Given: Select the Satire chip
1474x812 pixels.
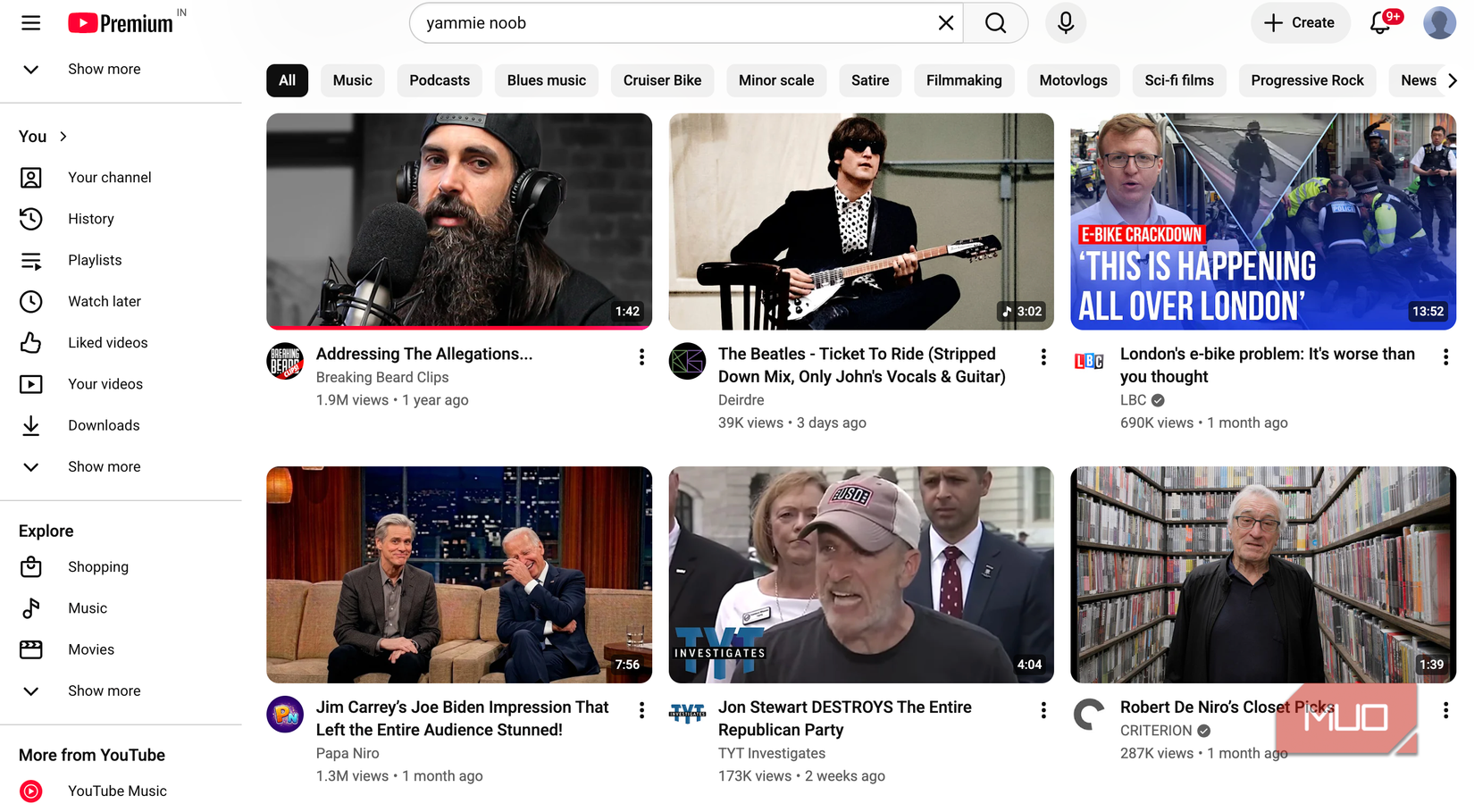Looking at the screenshot, I should pos(870,80).
